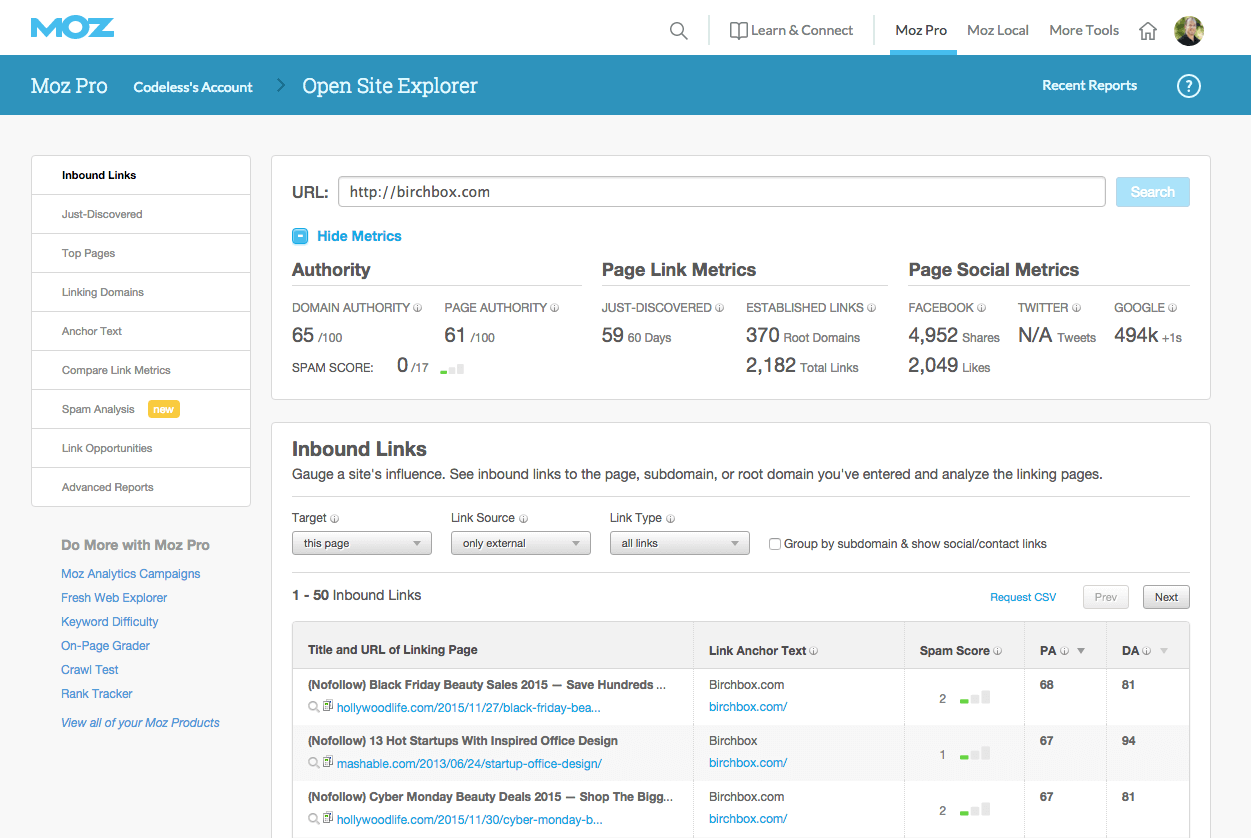Click the help question mark icon

click(1188, 86)
